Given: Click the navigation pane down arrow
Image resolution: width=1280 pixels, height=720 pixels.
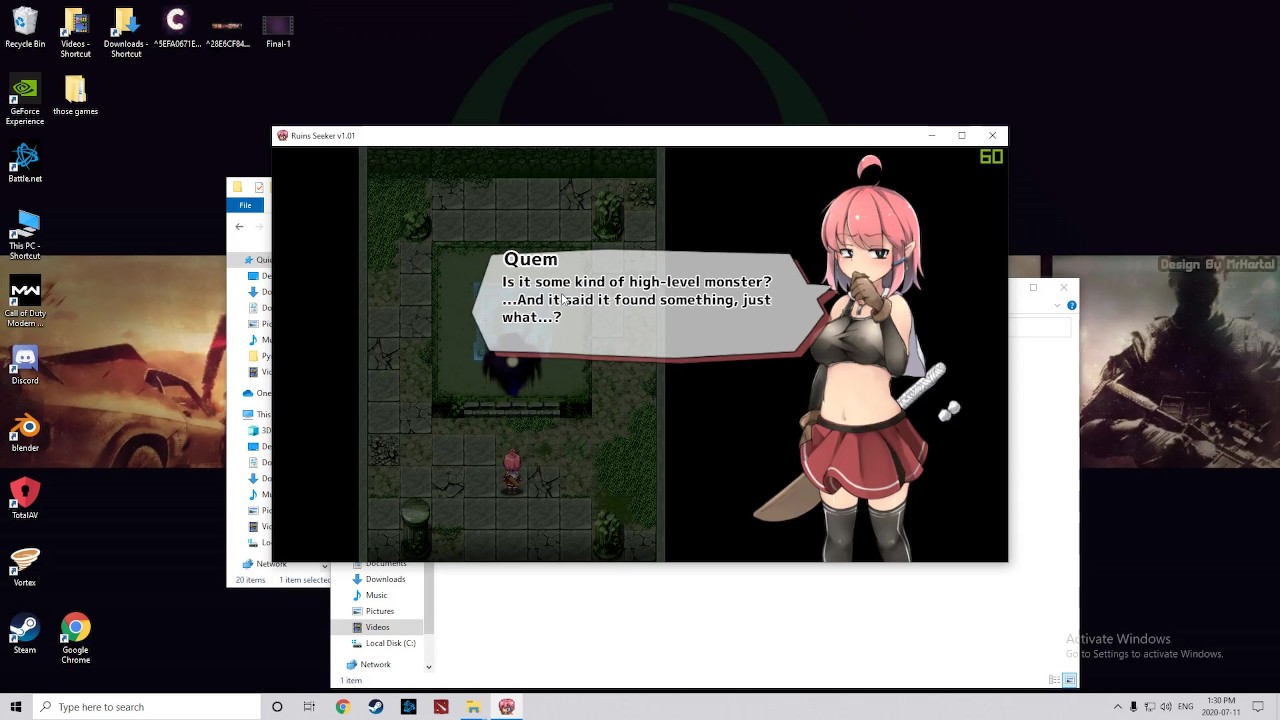Looking at the screenshot, I should [x=428, y=667].
